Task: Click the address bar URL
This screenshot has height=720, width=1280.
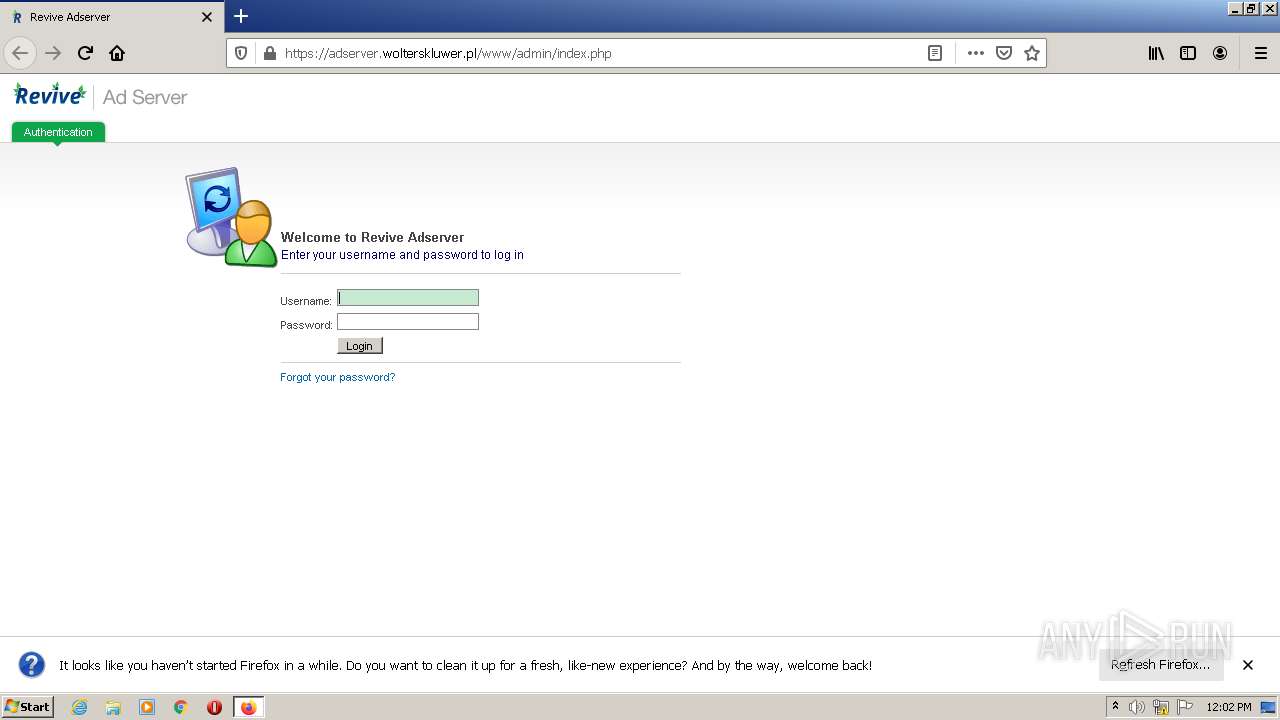Action: 448,54
